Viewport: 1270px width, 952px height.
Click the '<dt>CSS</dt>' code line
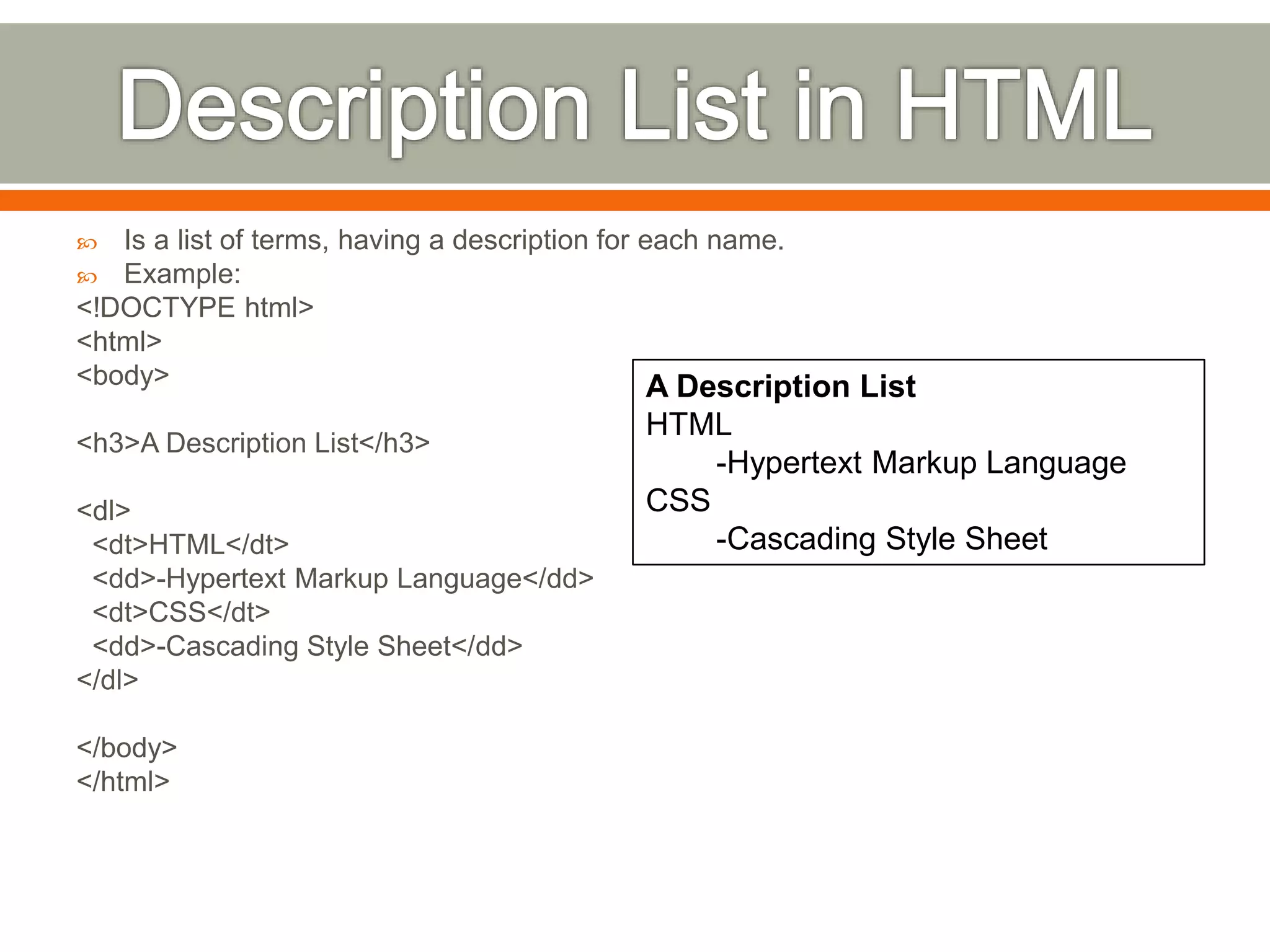tap(182, 612)
